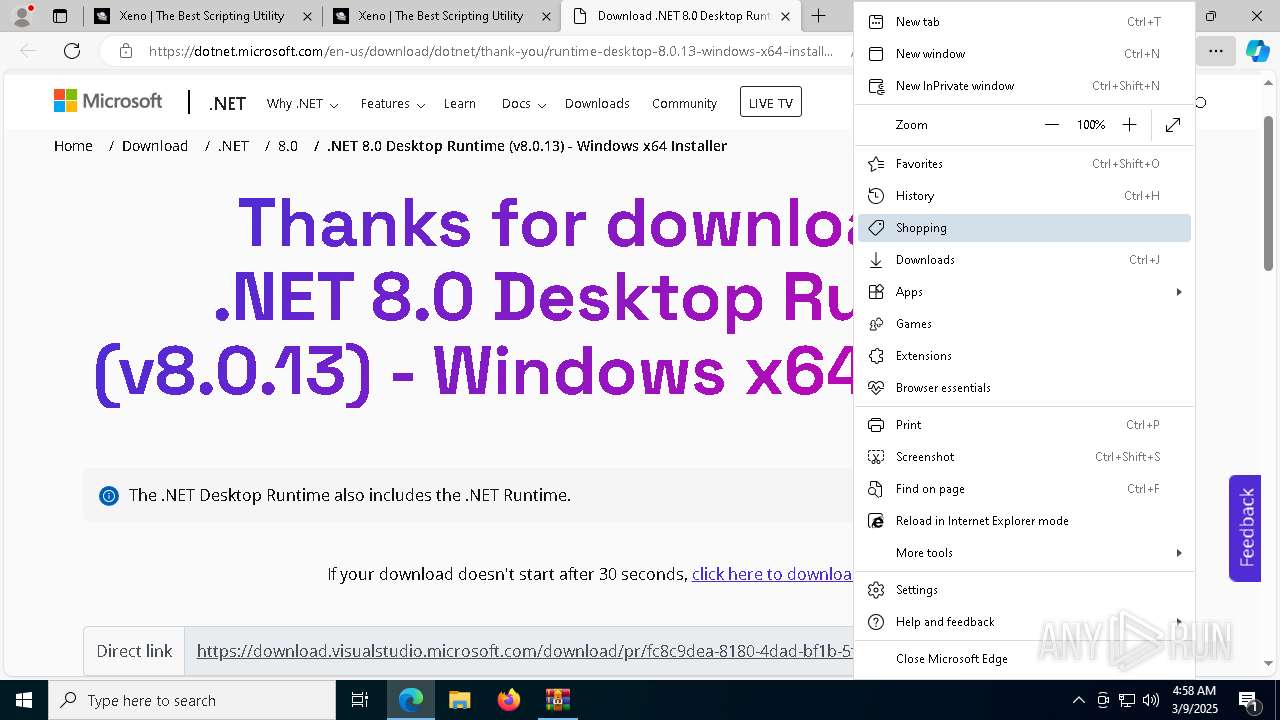Screen dimensions: 1280x720
Task: Click the Find on page icon
Action: pos(876,489)
